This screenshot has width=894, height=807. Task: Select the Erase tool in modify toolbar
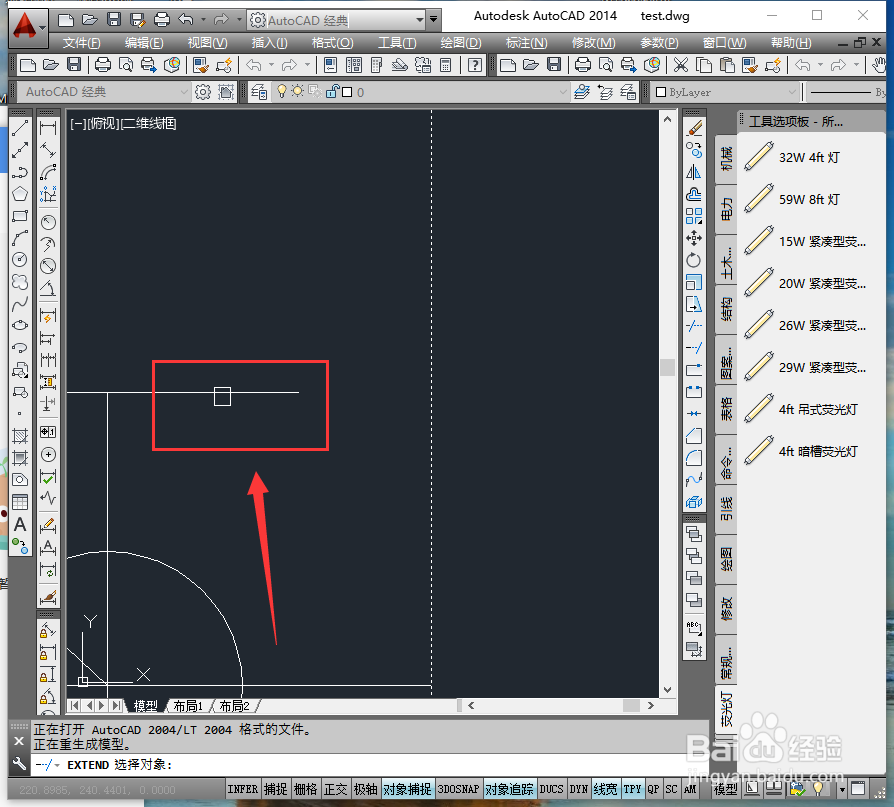pyautogui.click(x=694, y=128)
